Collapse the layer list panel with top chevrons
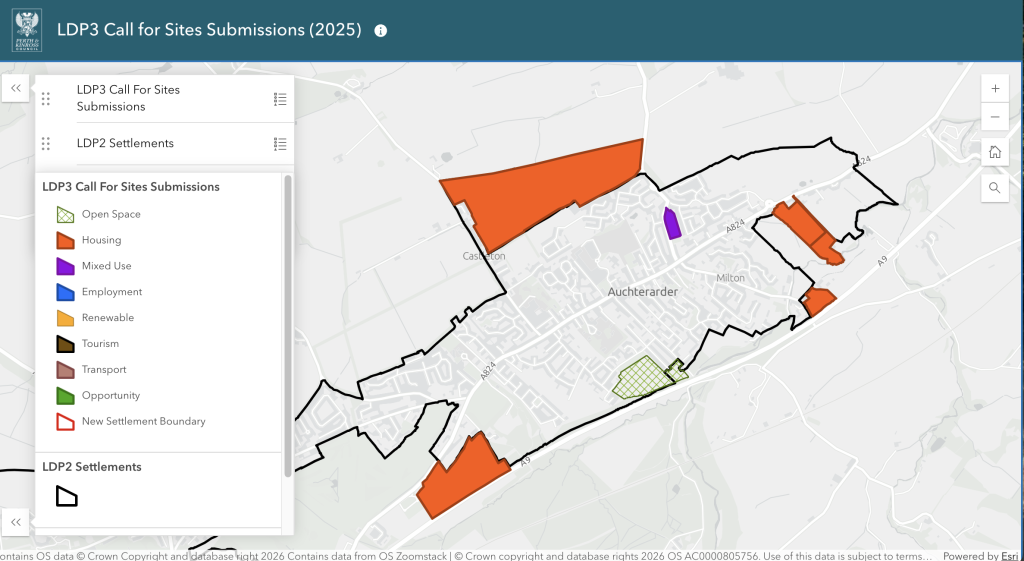 [x=16, y=88]
